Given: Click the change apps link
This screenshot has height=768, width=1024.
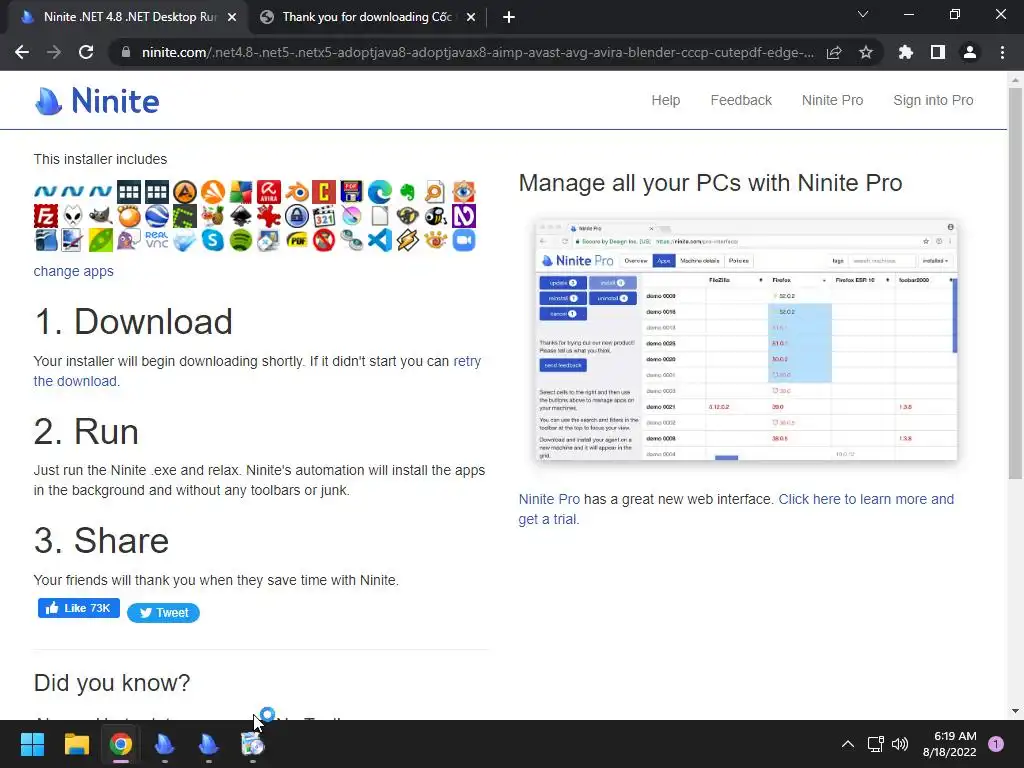Looking at the screenshot, I should click(74, 271).
